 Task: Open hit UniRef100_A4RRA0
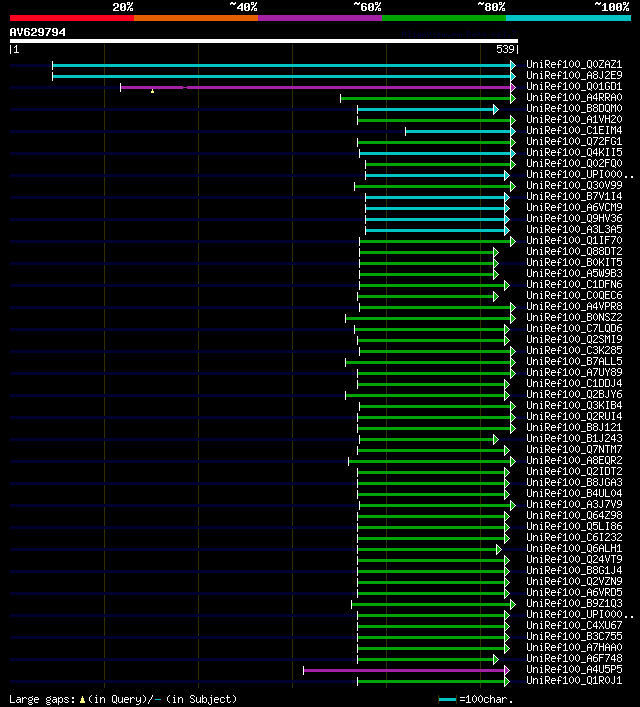(x=574, y=97)
